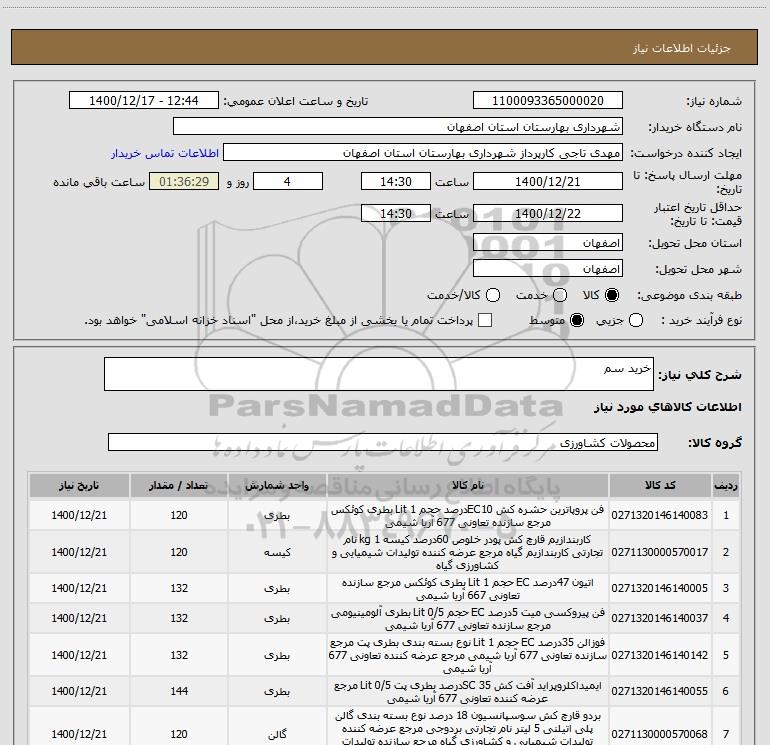Click the ایمیداکلروپراید آفت کش product name
Screen dimensions: 770x745
tap(468, 691)
